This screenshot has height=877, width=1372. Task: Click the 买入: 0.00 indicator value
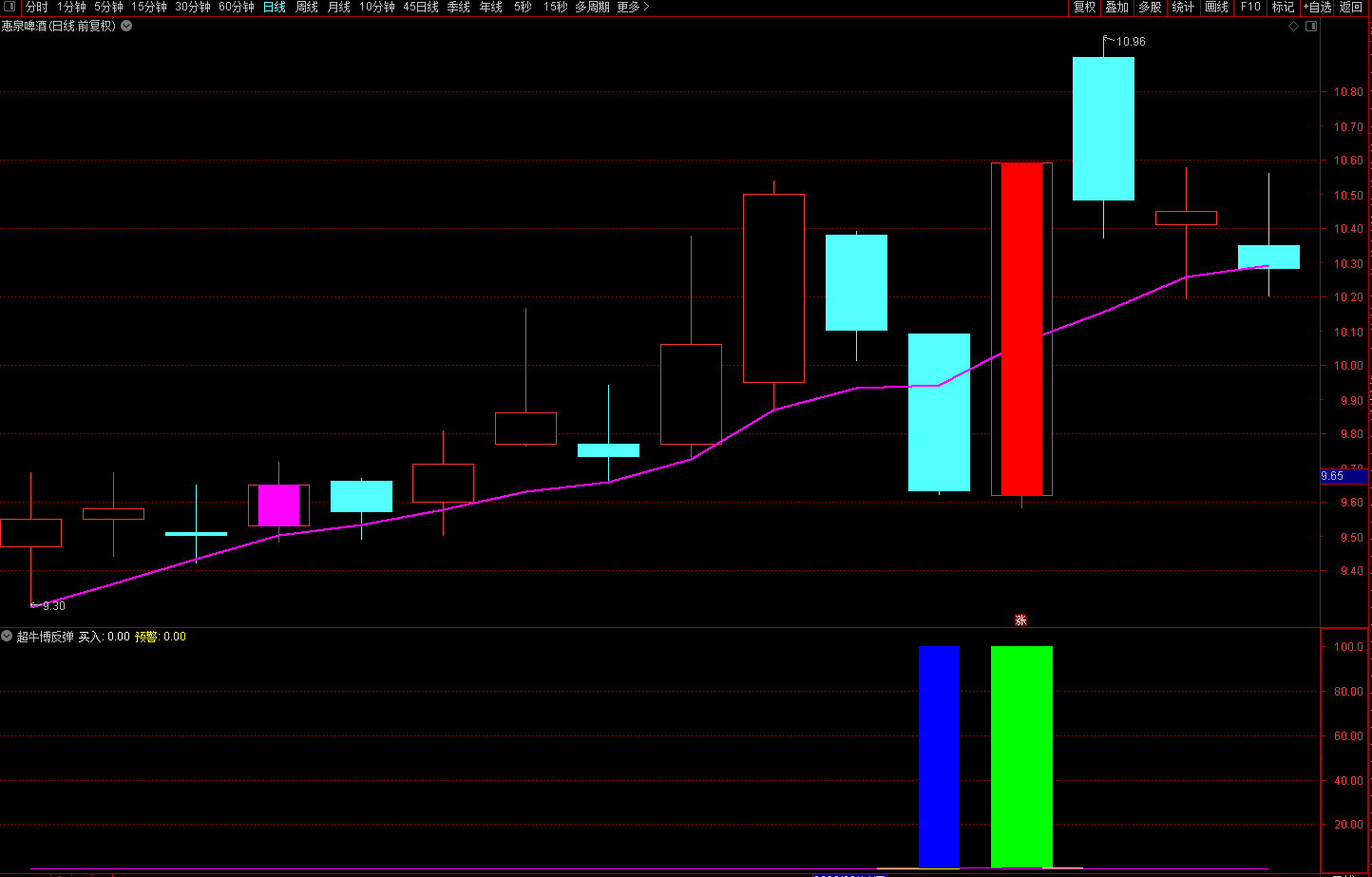coord(104,637)
